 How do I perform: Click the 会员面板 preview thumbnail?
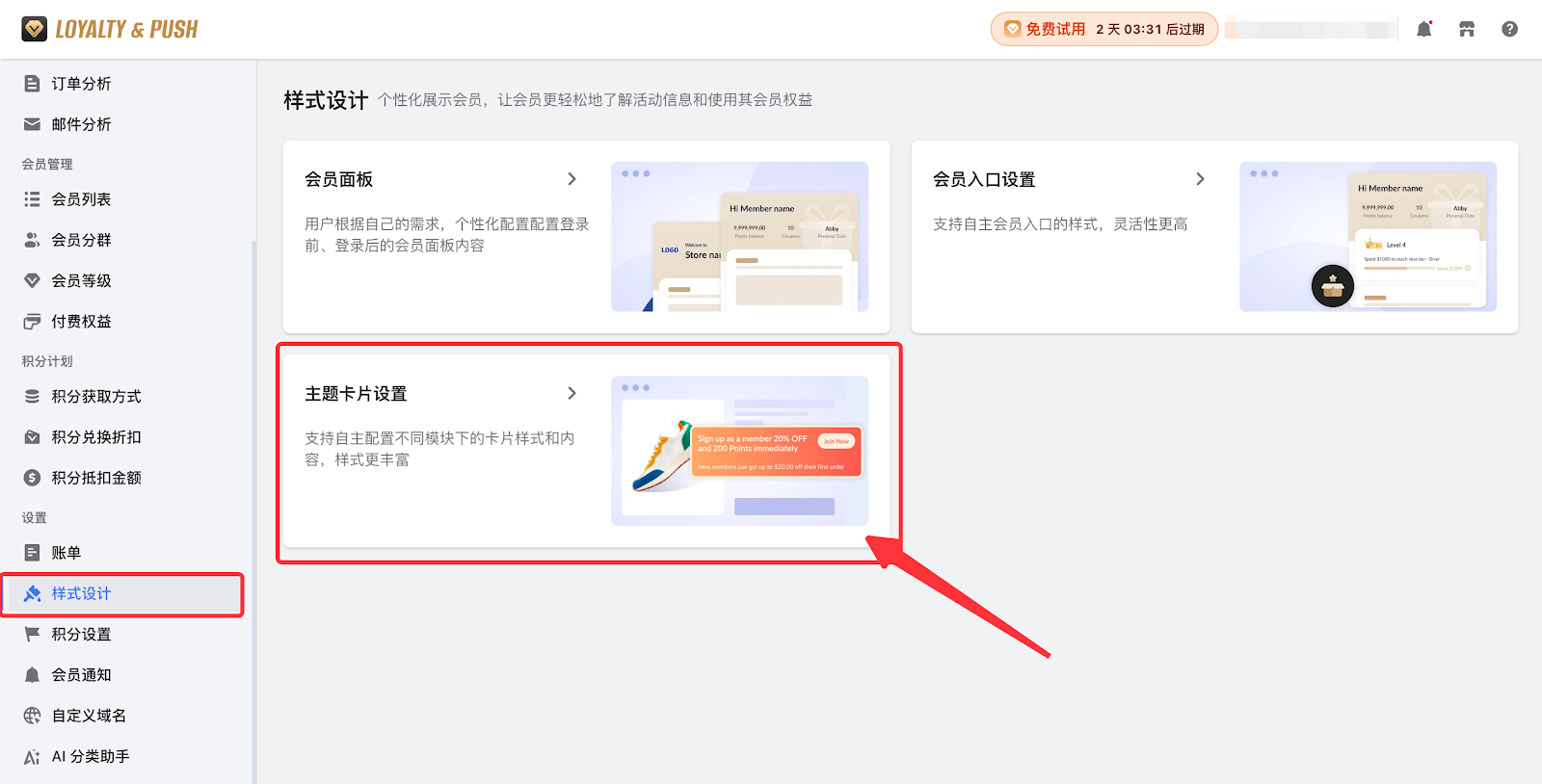[x=739, y=237]
